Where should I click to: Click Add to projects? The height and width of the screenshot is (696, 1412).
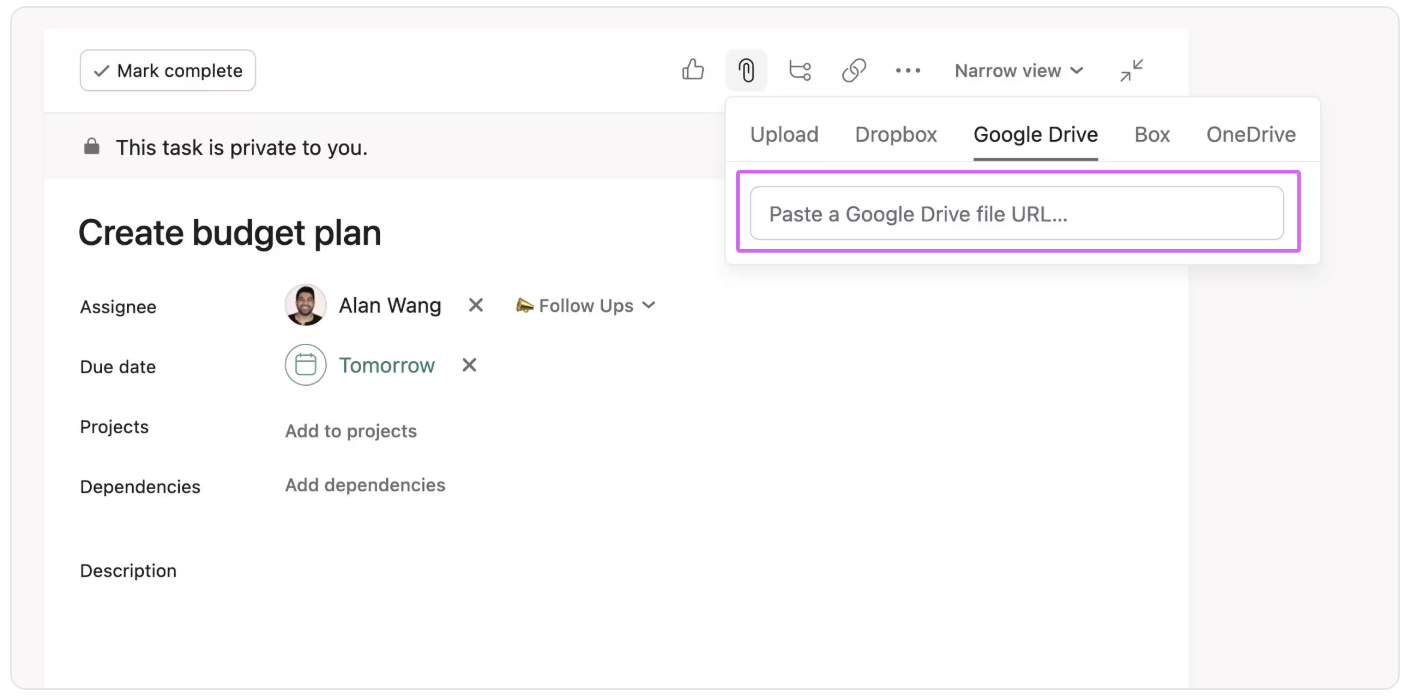351,431
